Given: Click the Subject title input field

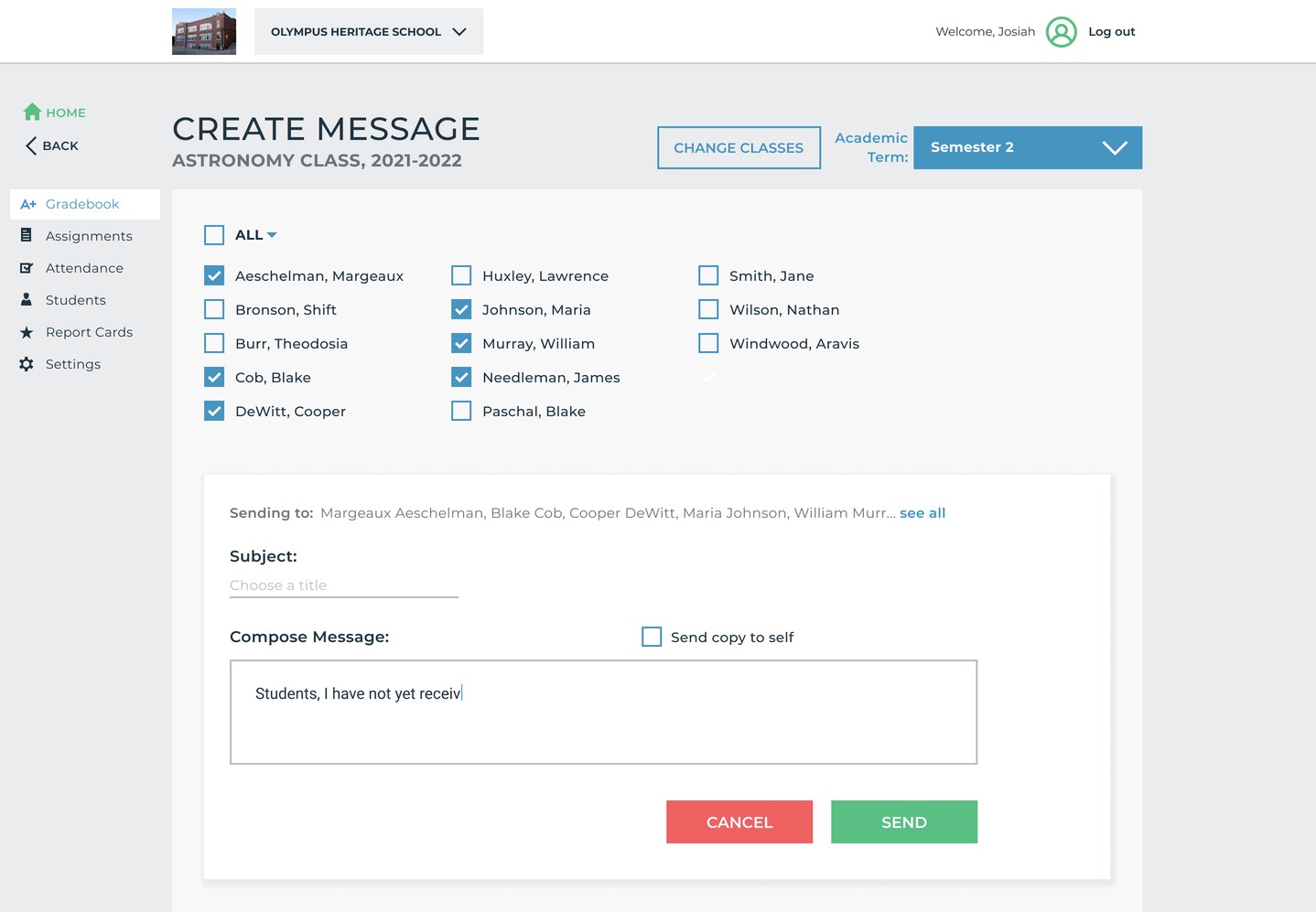Looking at the screenshot, I should [x=342, y=585].
